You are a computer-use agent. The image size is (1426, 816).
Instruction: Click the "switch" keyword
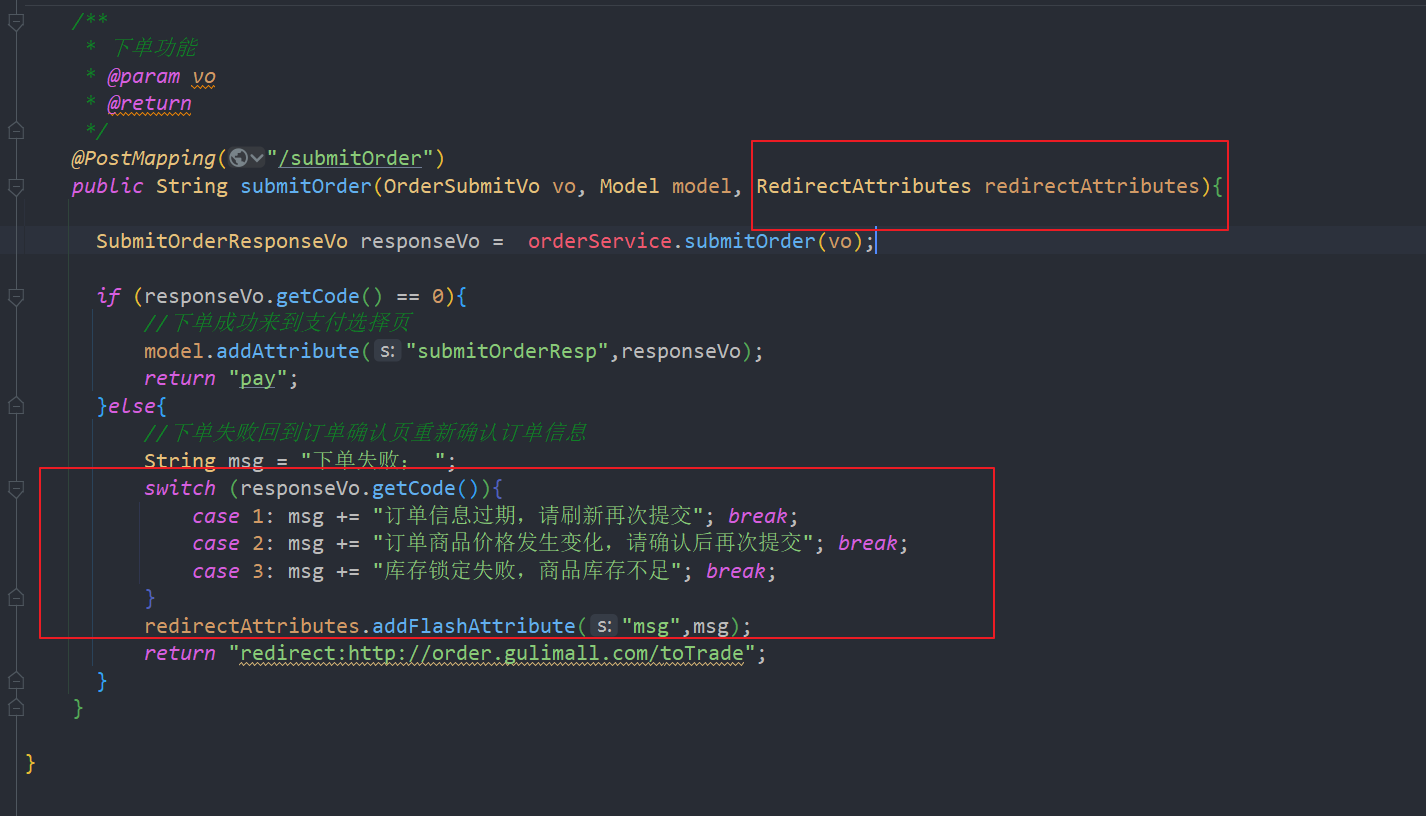180,488
